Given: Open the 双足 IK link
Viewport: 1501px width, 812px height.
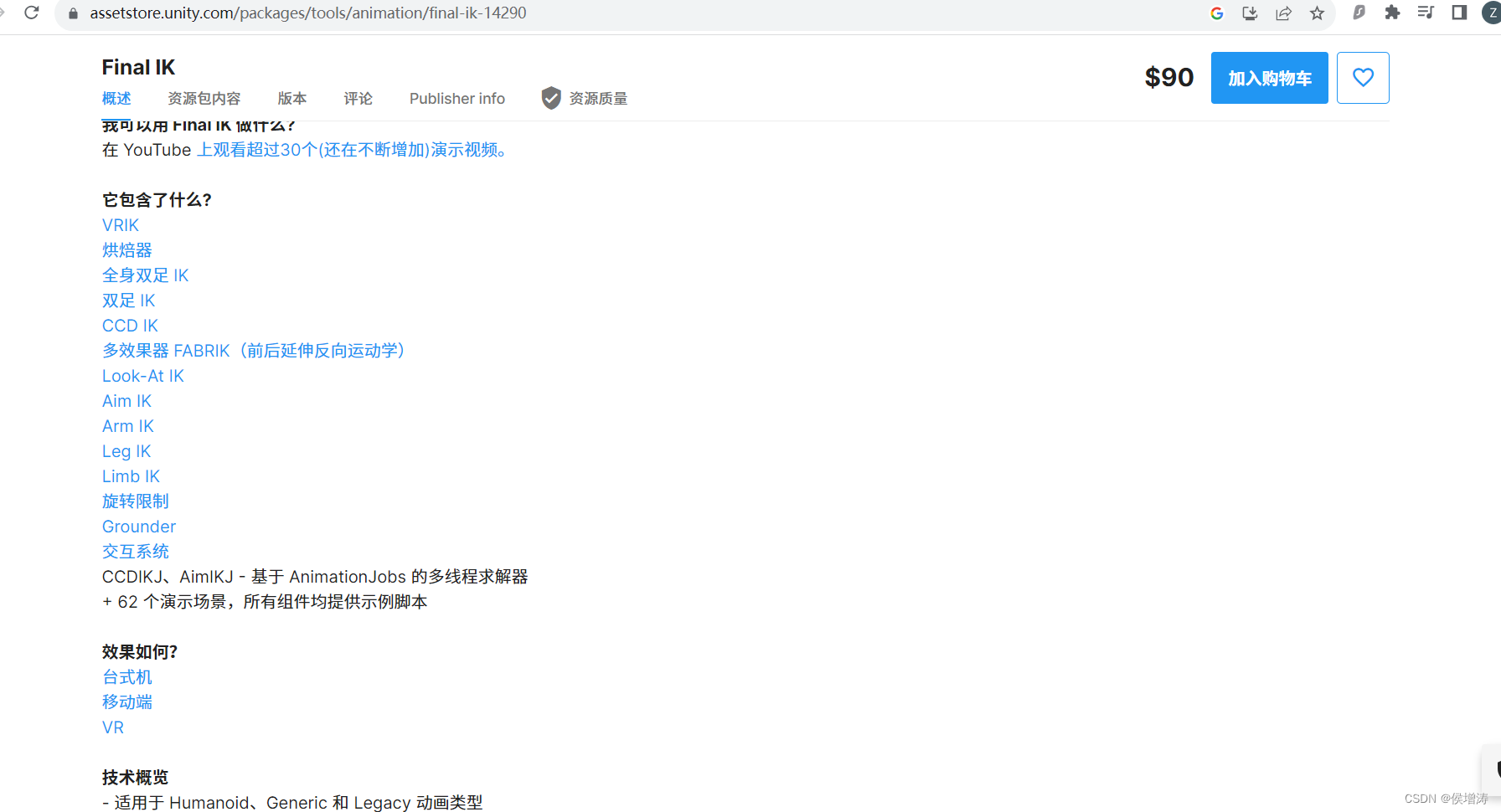Looking at the screenshot, I should coord(129,301).
